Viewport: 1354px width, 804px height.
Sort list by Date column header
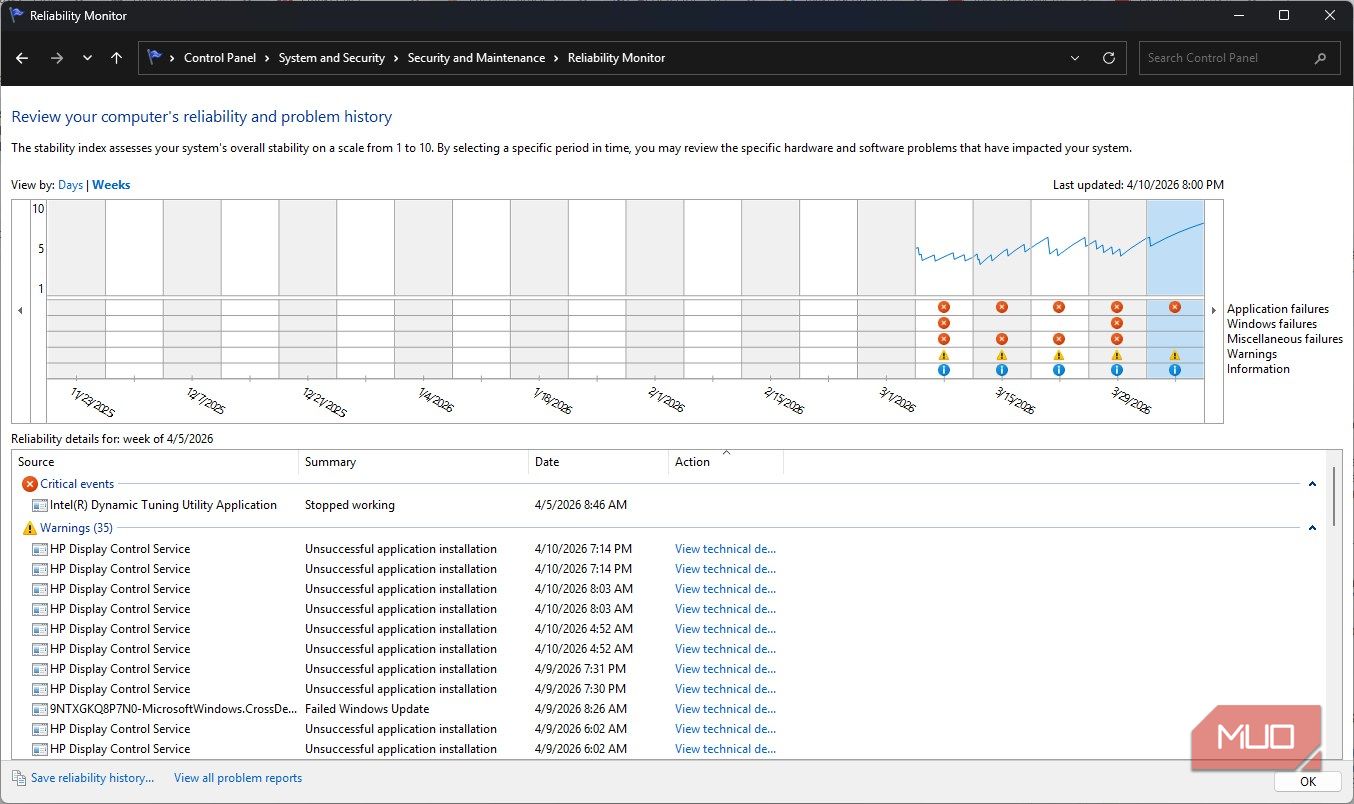[598, 462]
